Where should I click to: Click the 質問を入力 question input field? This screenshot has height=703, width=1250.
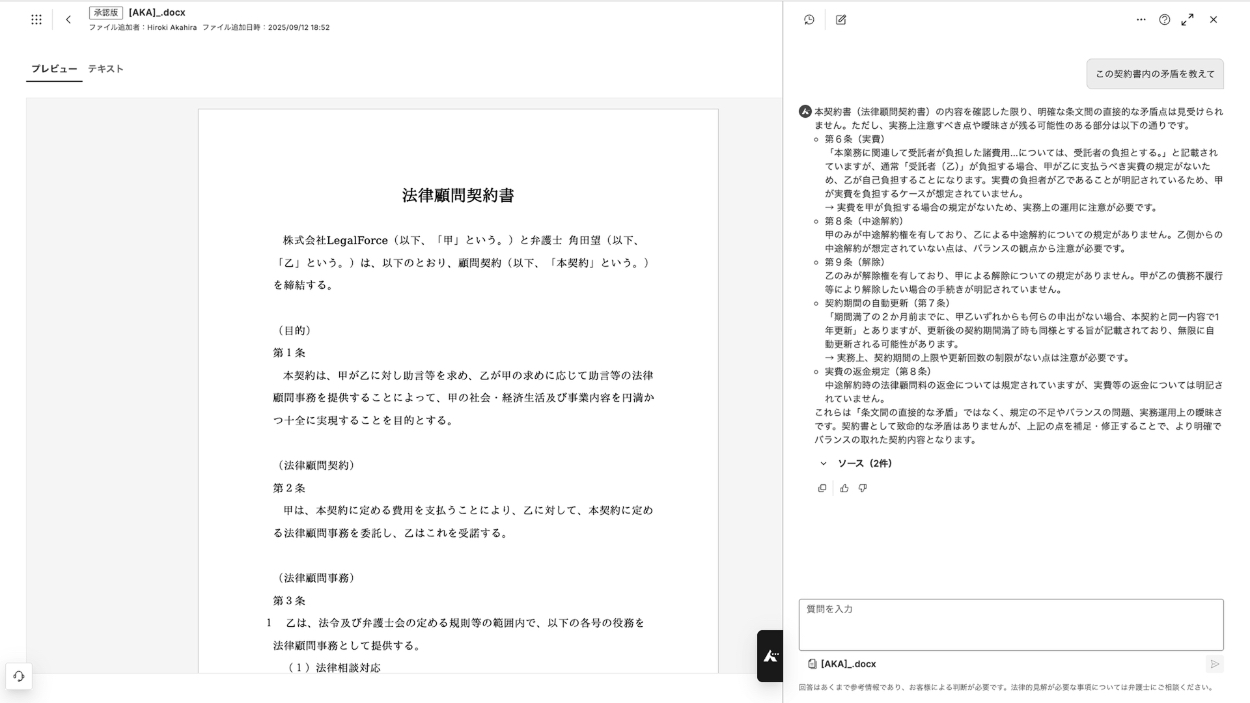click(x=1010, y=624)
